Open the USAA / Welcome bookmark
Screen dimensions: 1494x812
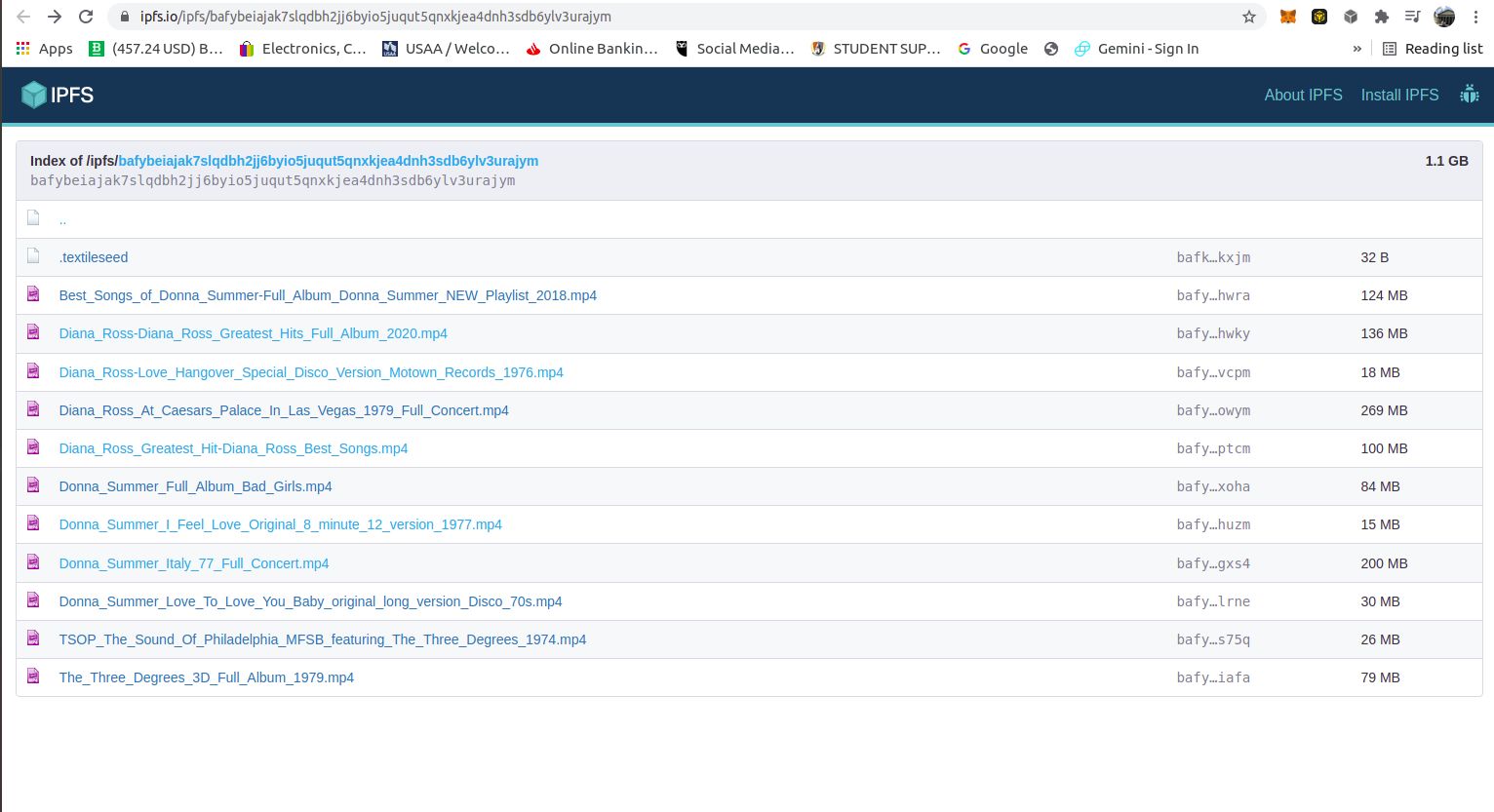click(x=447, y=49)
